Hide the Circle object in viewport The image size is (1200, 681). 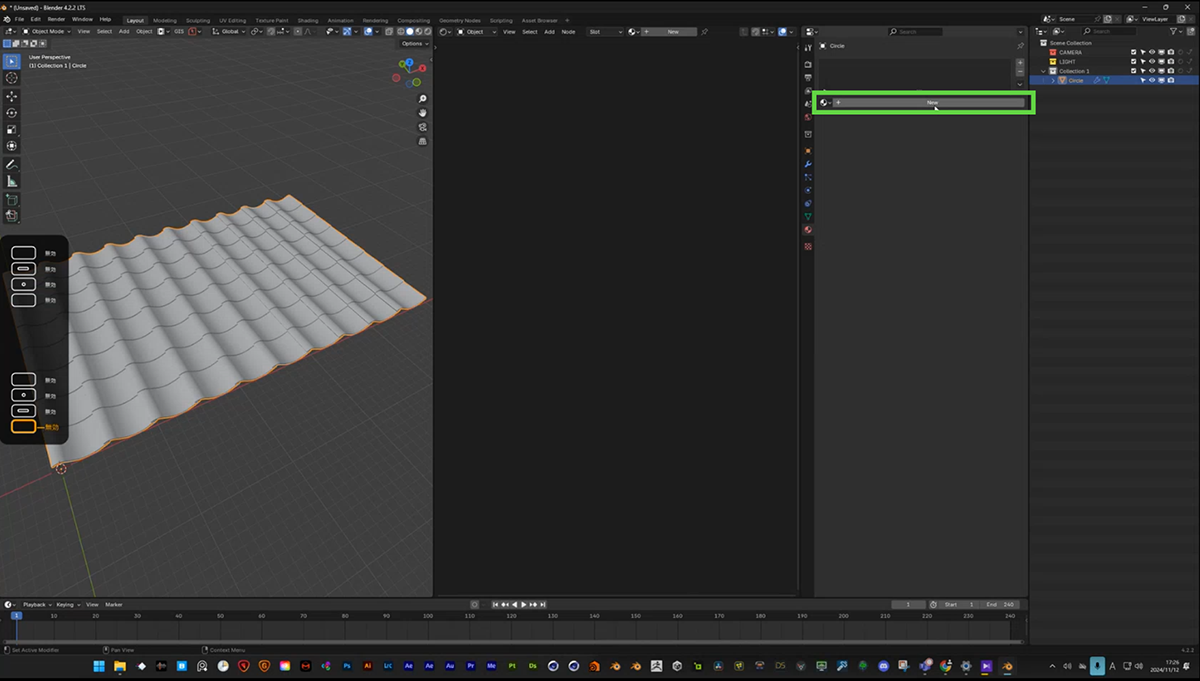point(1152,80)
